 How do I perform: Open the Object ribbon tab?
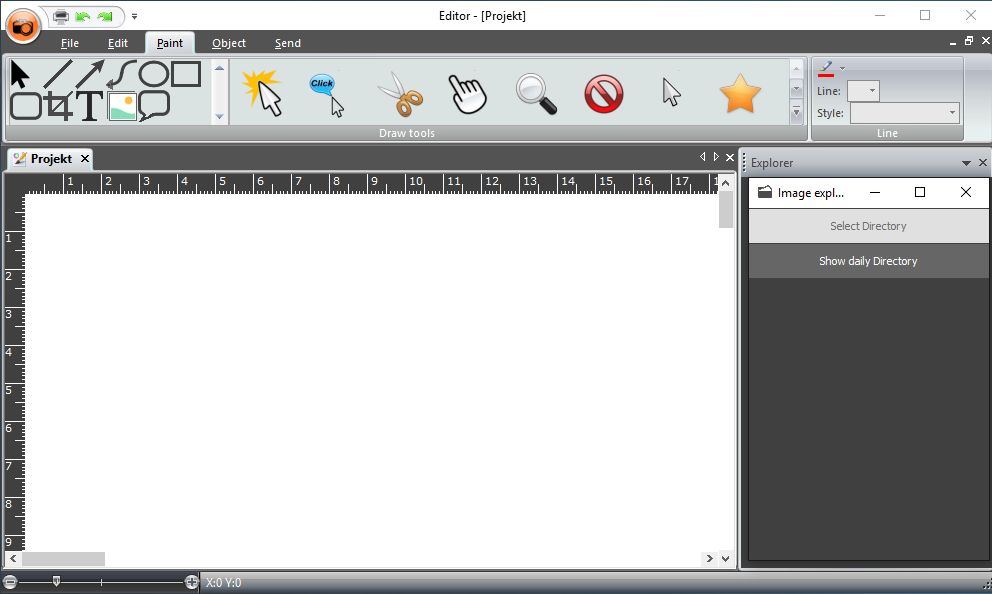(x=229, y=43)
